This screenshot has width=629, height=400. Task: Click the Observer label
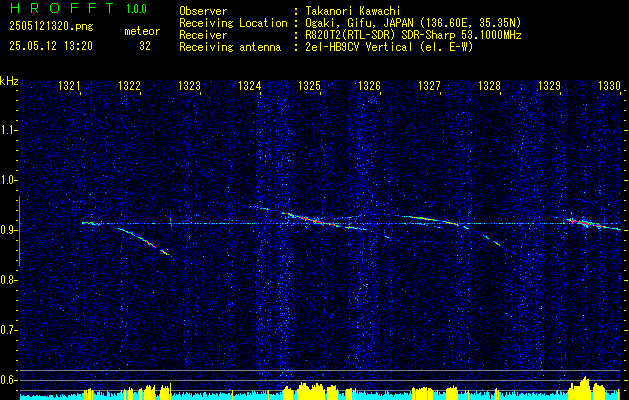[x=203, y=11]
